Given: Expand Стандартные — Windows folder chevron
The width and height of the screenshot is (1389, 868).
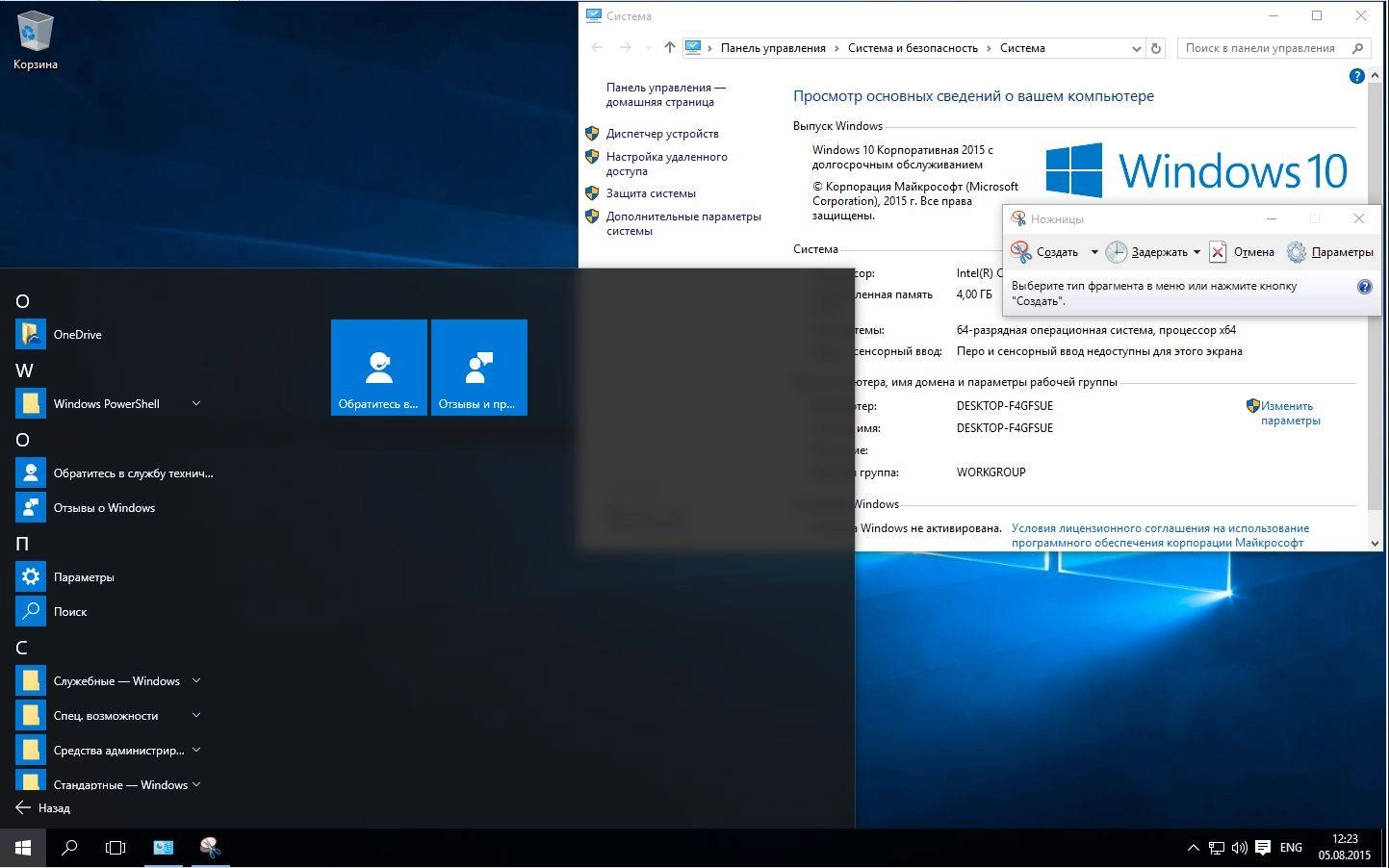Looking at the screenshot, I should [x=196, y=784].
